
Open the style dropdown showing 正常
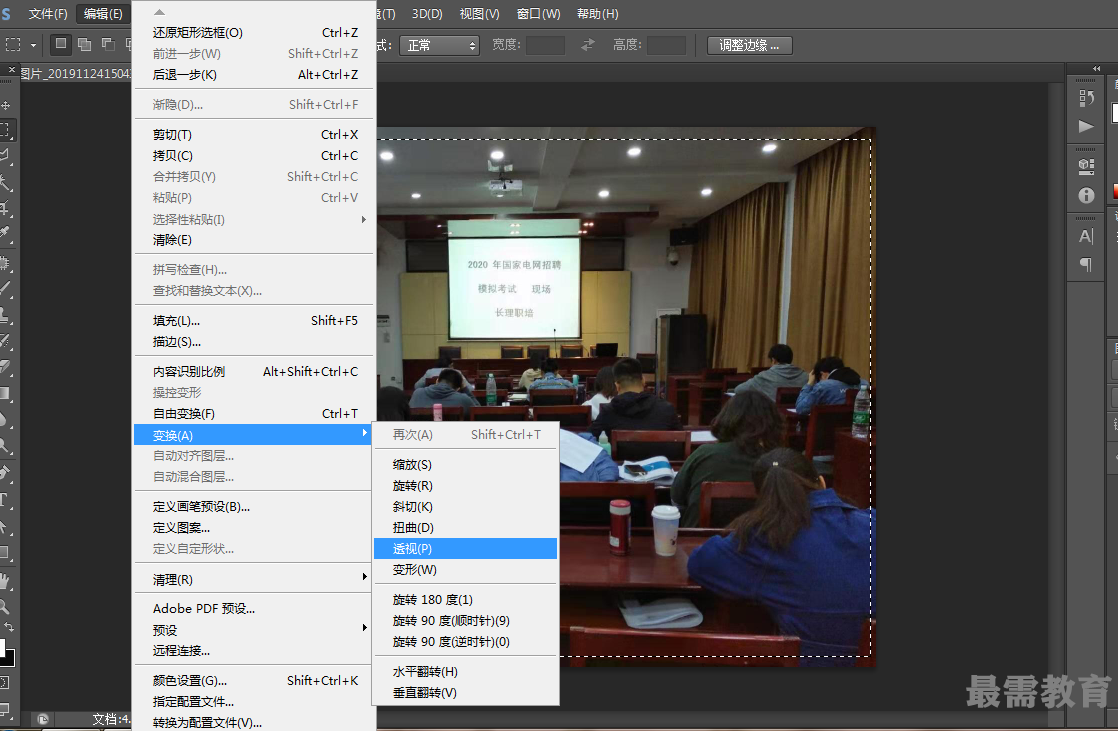coord(439,46)
